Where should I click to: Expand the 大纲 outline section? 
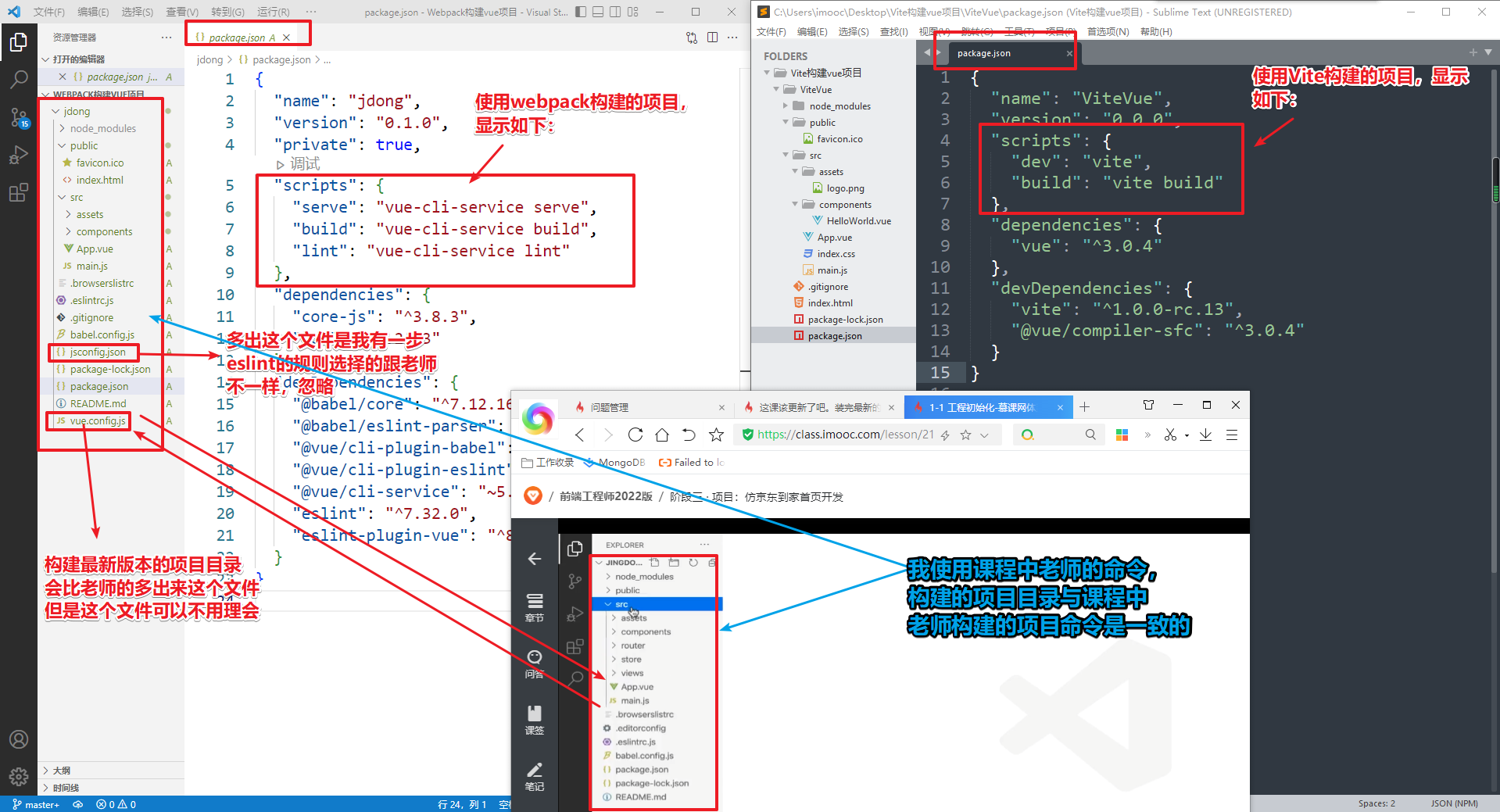[45, 771]
